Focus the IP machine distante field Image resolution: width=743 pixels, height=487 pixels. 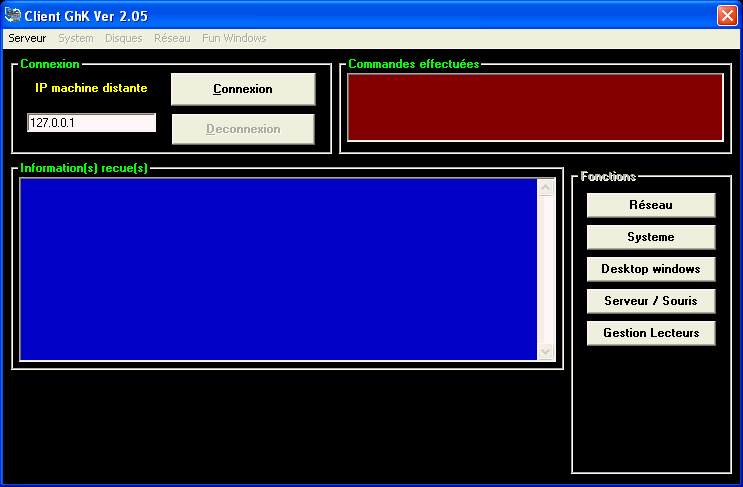[x=91, y=123]
